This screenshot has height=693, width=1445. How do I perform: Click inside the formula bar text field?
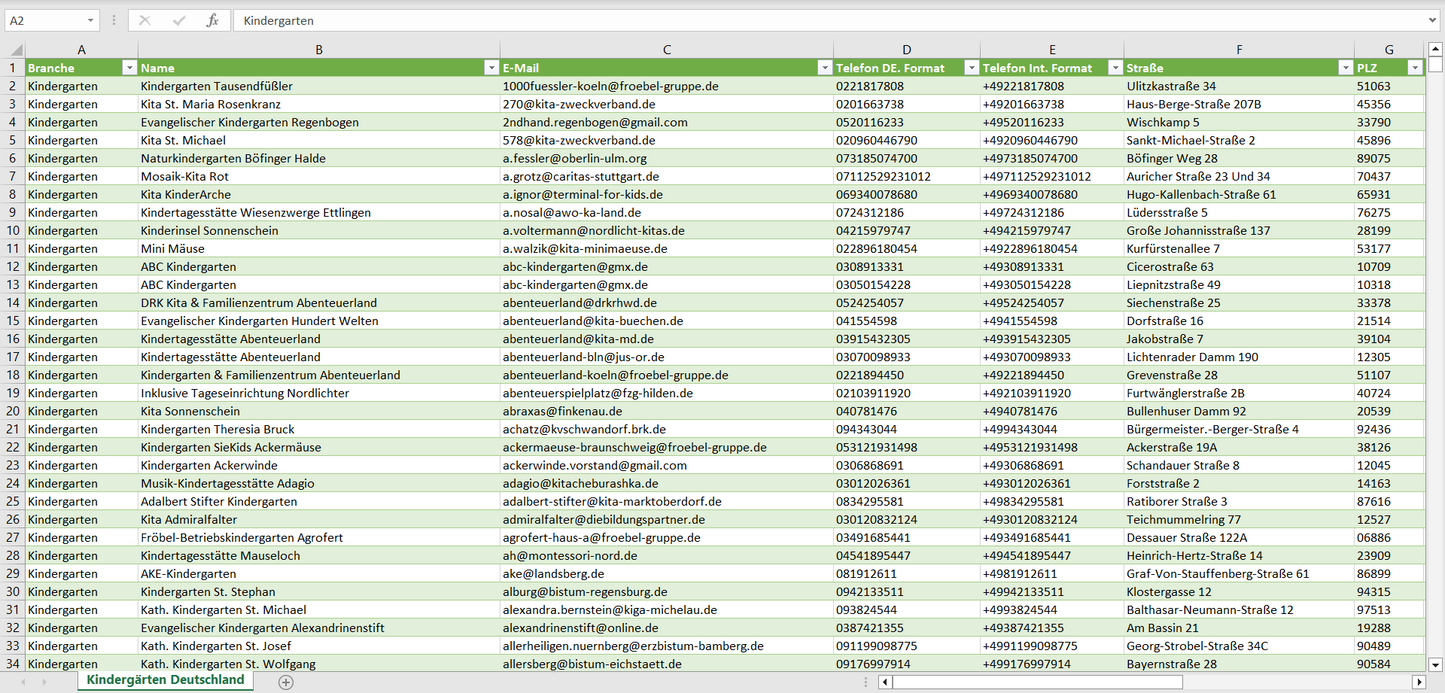point(800,20)
